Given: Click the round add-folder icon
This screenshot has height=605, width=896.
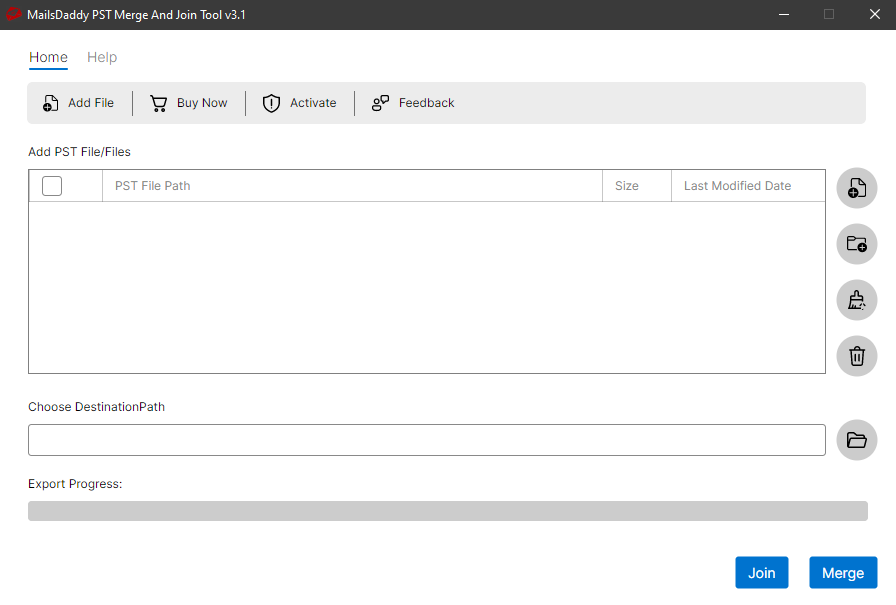Looking at the screenshot, I should 857,244.
